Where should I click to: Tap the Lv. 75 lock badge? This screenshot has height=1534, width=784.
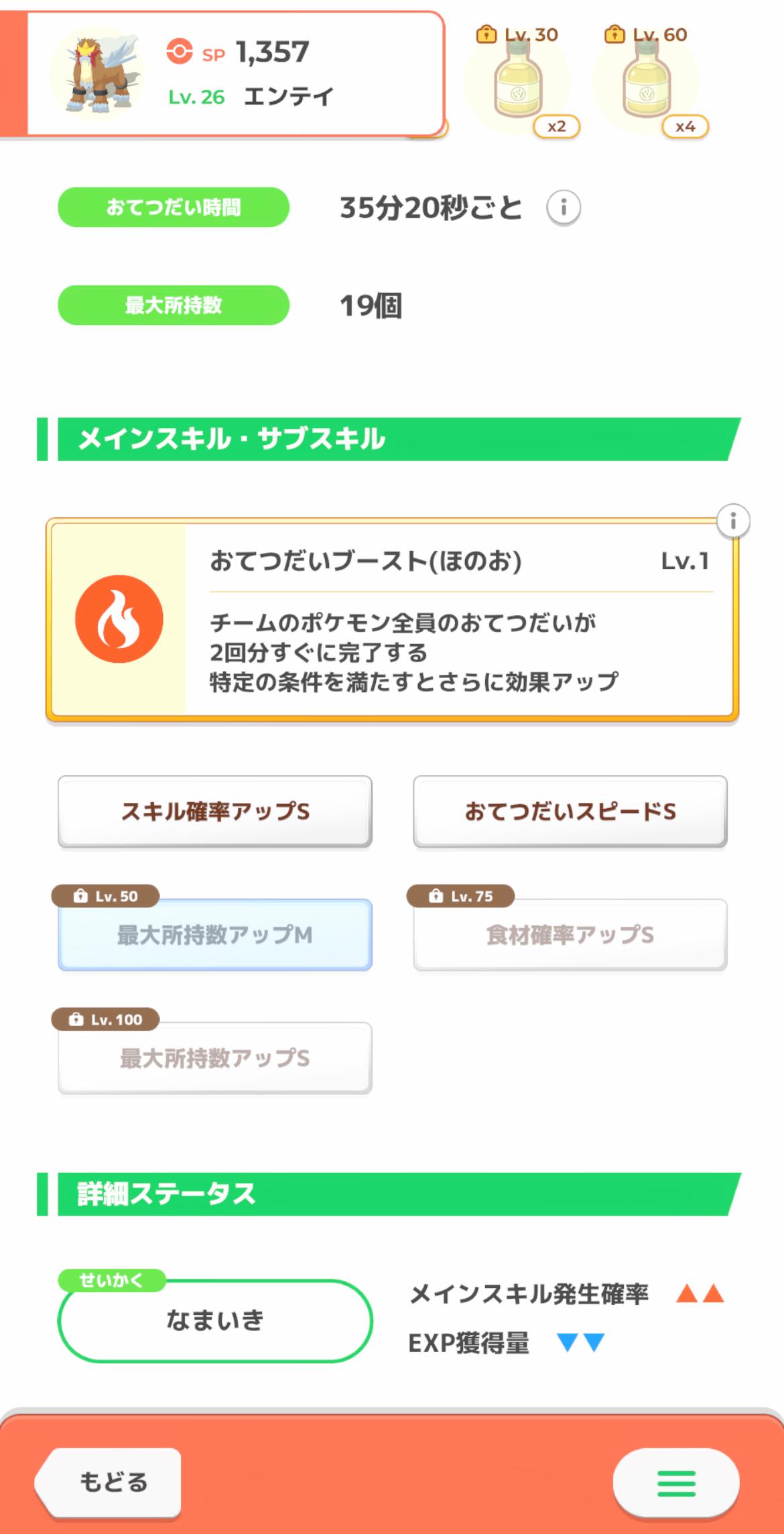point(461,896)
